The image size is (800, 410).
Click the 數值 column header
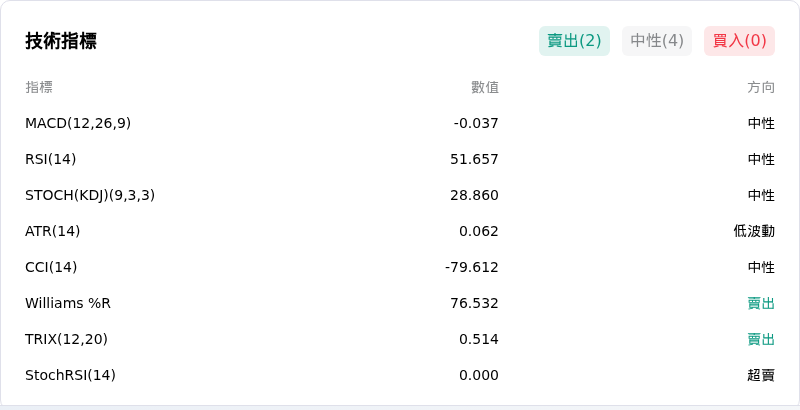485,87
